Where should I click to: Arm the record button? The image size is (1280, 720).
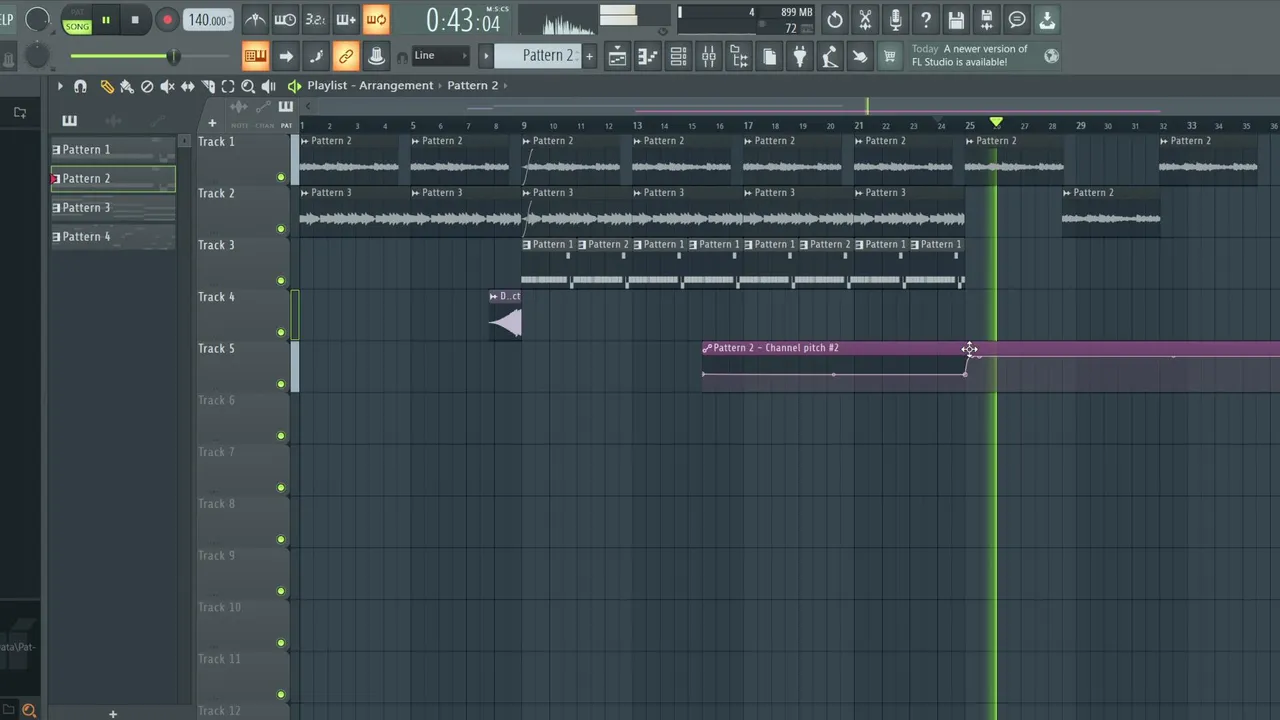click(x=167, y=20)
